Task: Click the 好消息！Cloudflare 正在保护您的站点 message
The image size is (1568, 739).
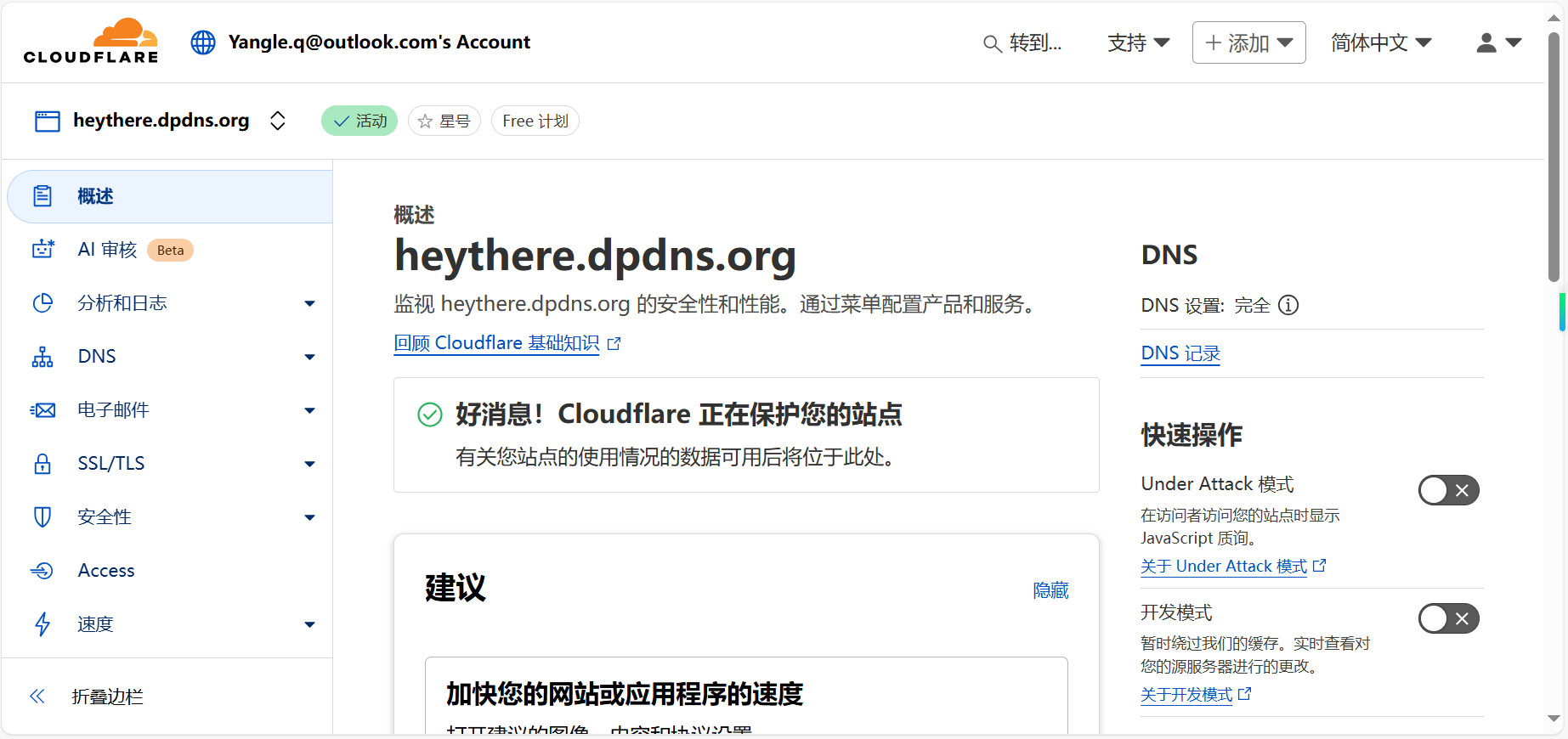Action: (x=678, y=415)
